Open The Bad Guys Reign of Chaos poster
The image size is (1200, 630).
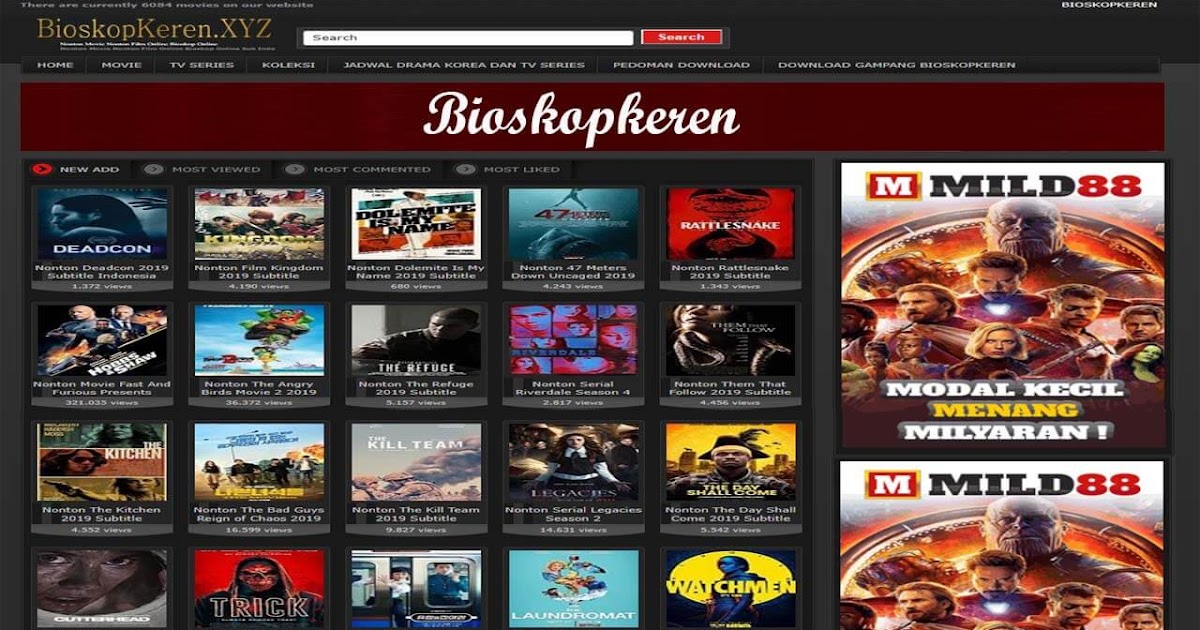(259, 462)
